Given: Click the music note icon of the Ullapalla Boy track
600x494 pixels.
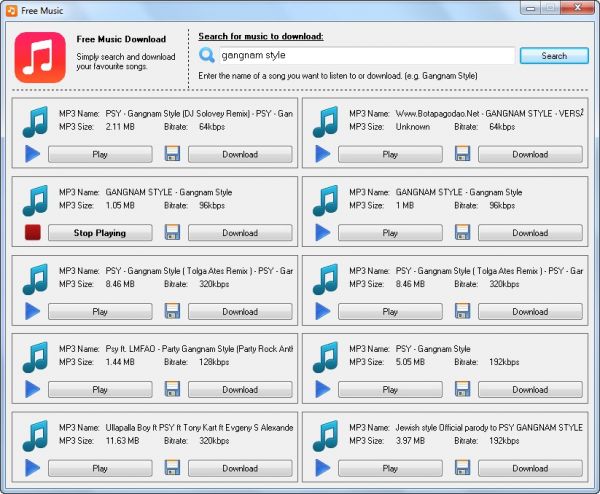Looking at the screenshot, I should tap(35, 436).
